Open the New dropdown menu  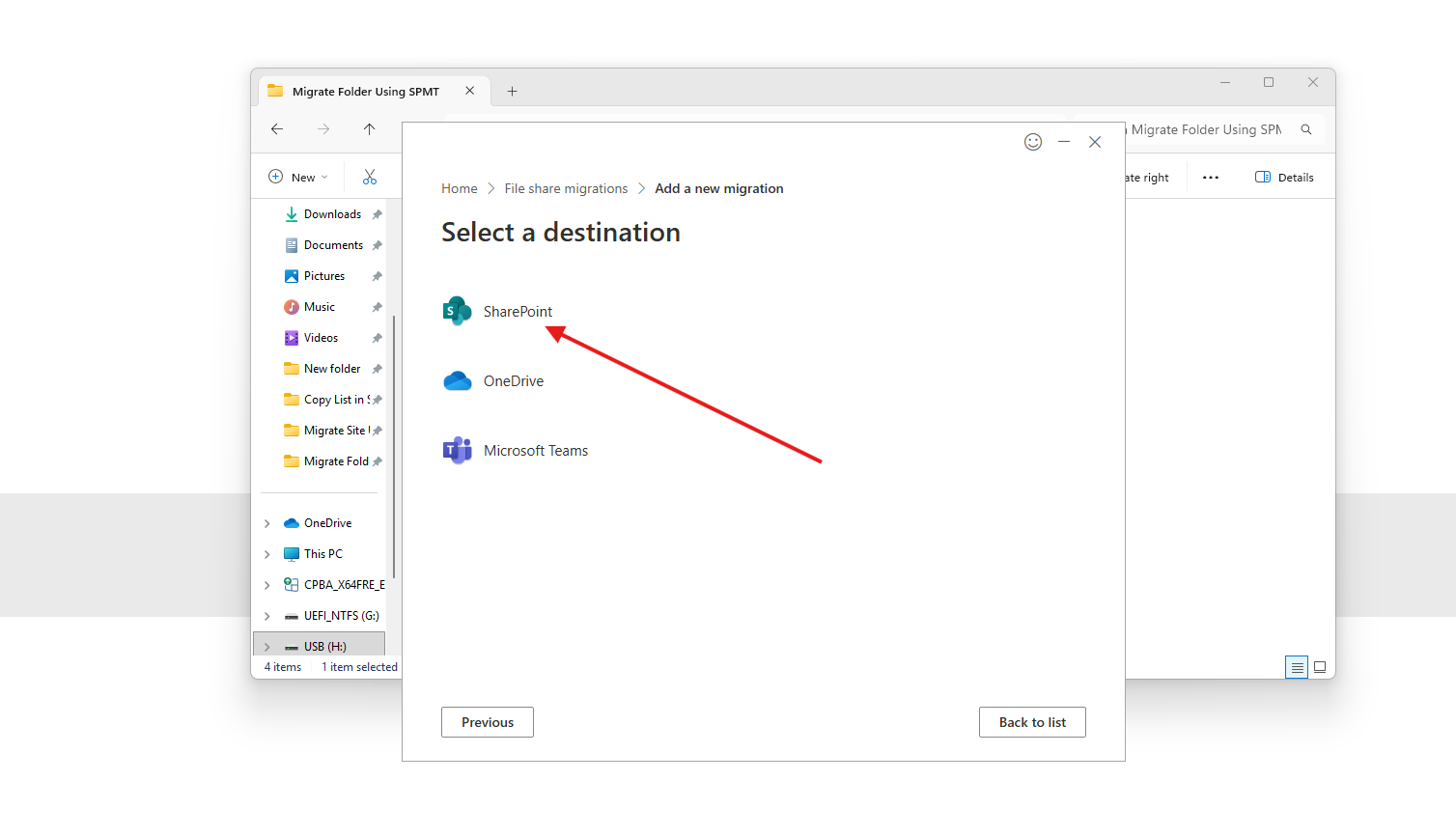tap(298, 178)
